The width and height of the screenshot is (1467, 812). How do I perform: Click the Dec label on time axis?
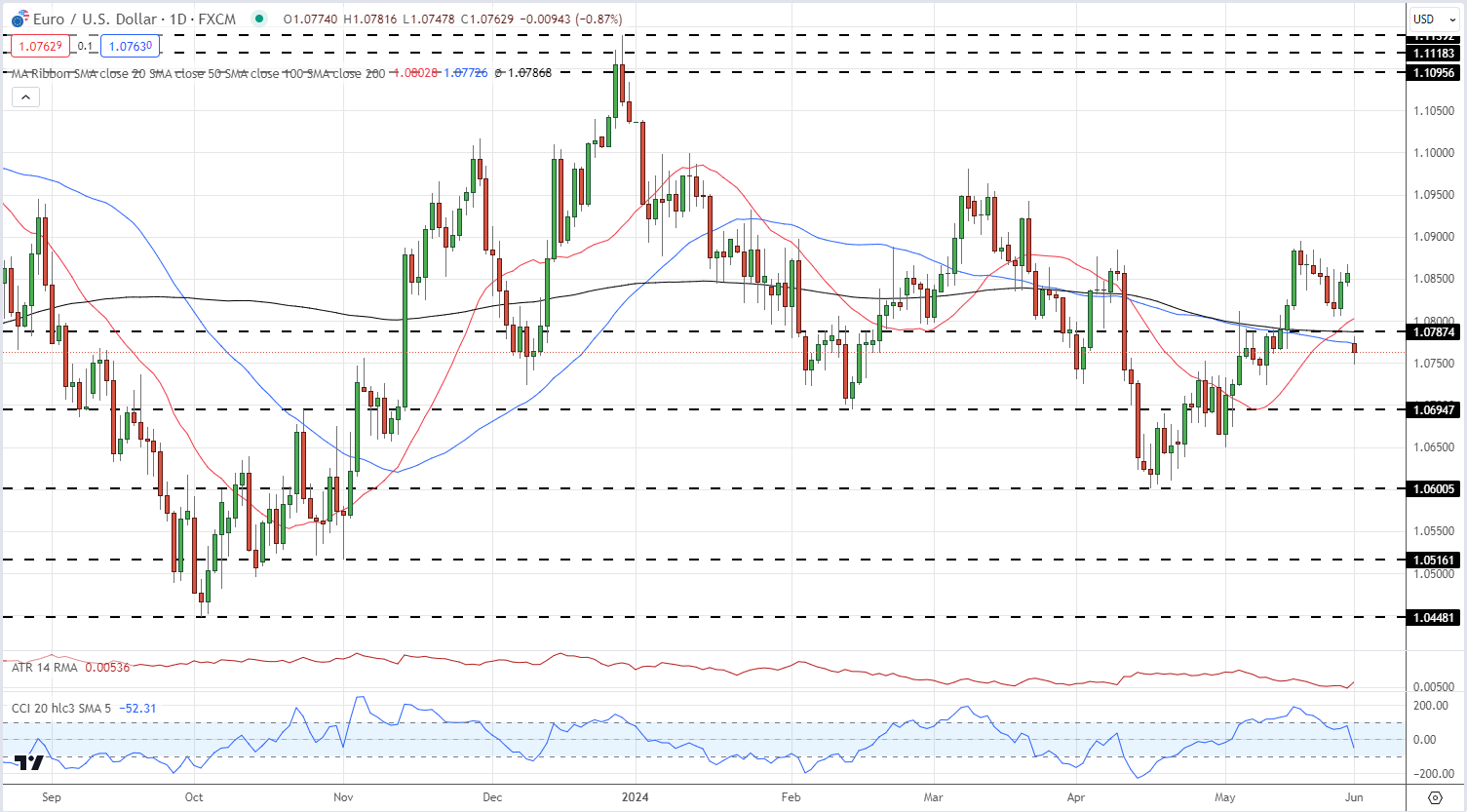point(492,797)
